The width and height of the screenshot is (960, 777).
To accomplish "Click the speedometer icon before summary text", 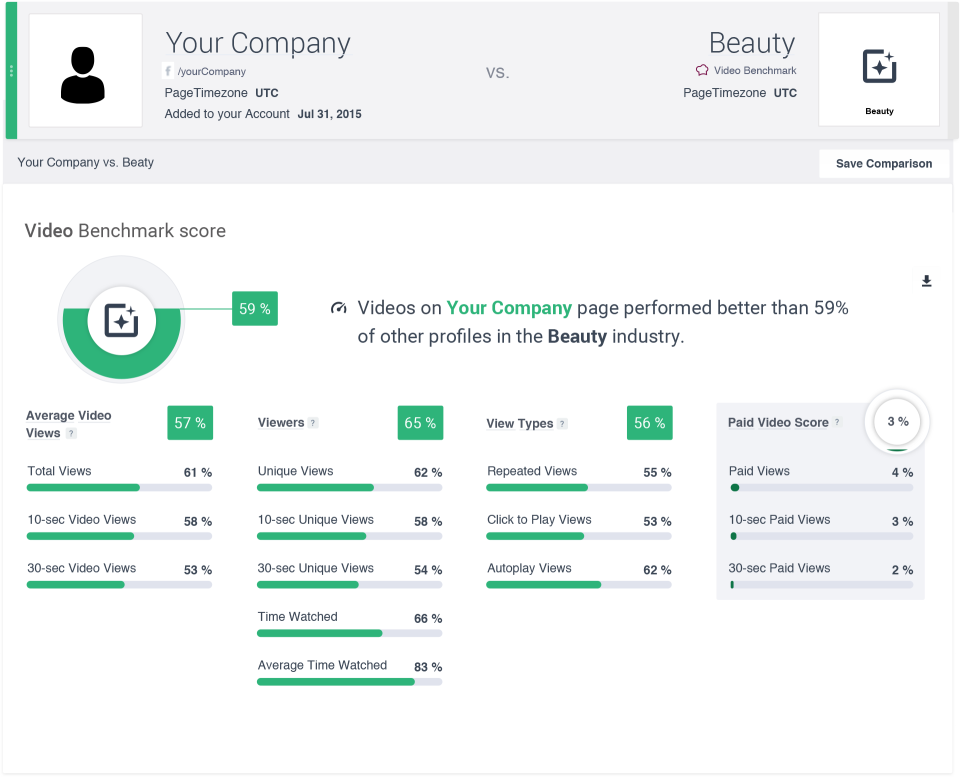I will point(339,308).
